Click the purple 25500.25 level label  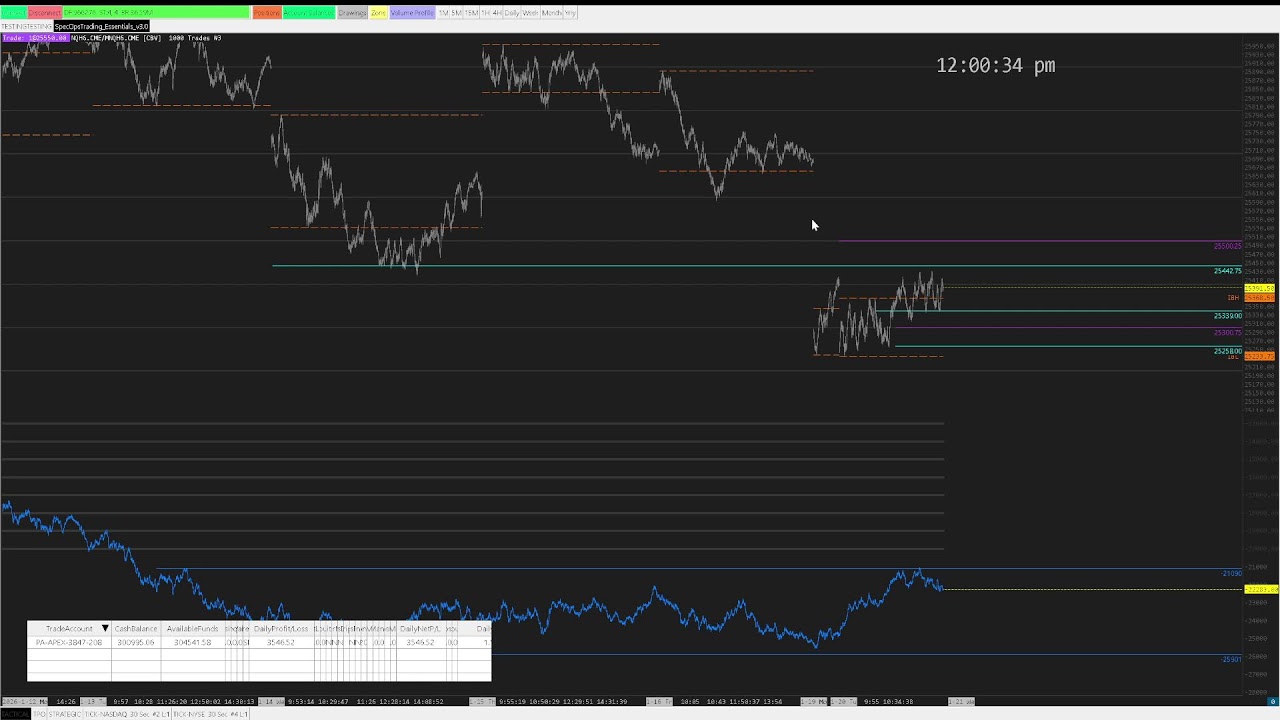coord(1227,246)
